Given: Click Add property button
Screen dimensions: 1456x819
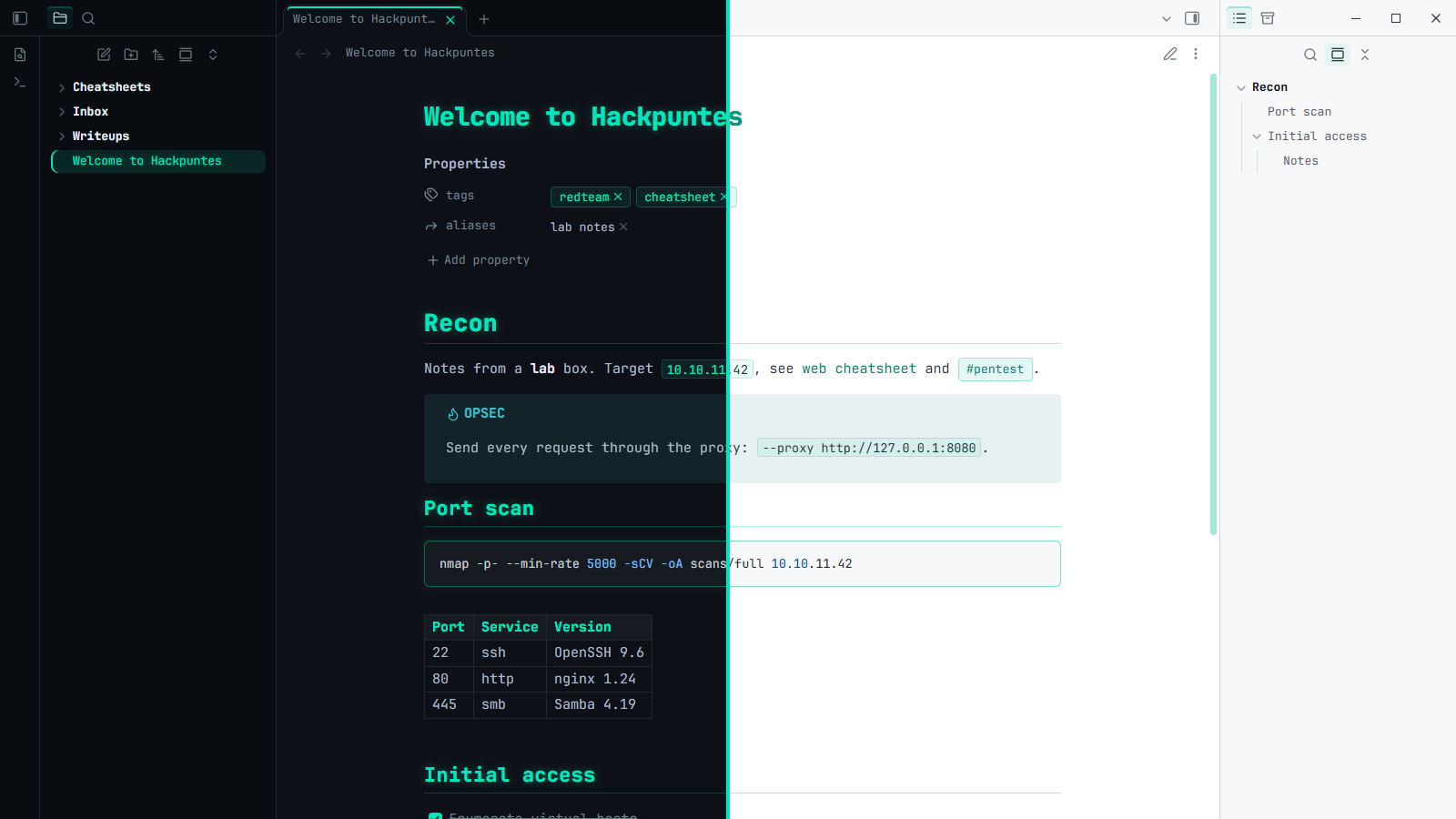Looking at the screenshot, I should click(x=479, y=260).
